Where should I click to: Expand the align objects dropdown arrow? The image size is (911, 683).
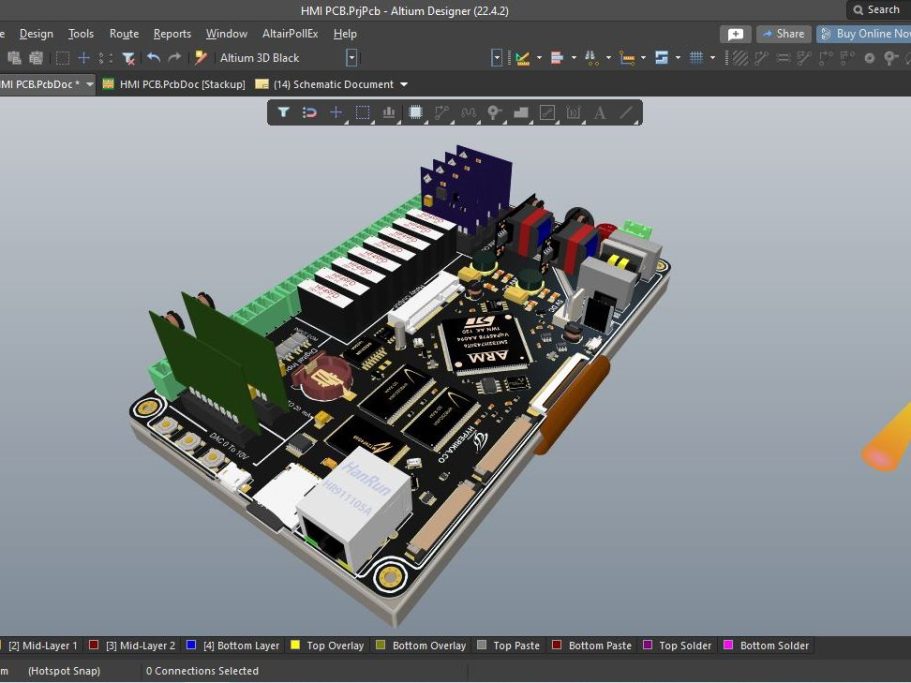574,57
